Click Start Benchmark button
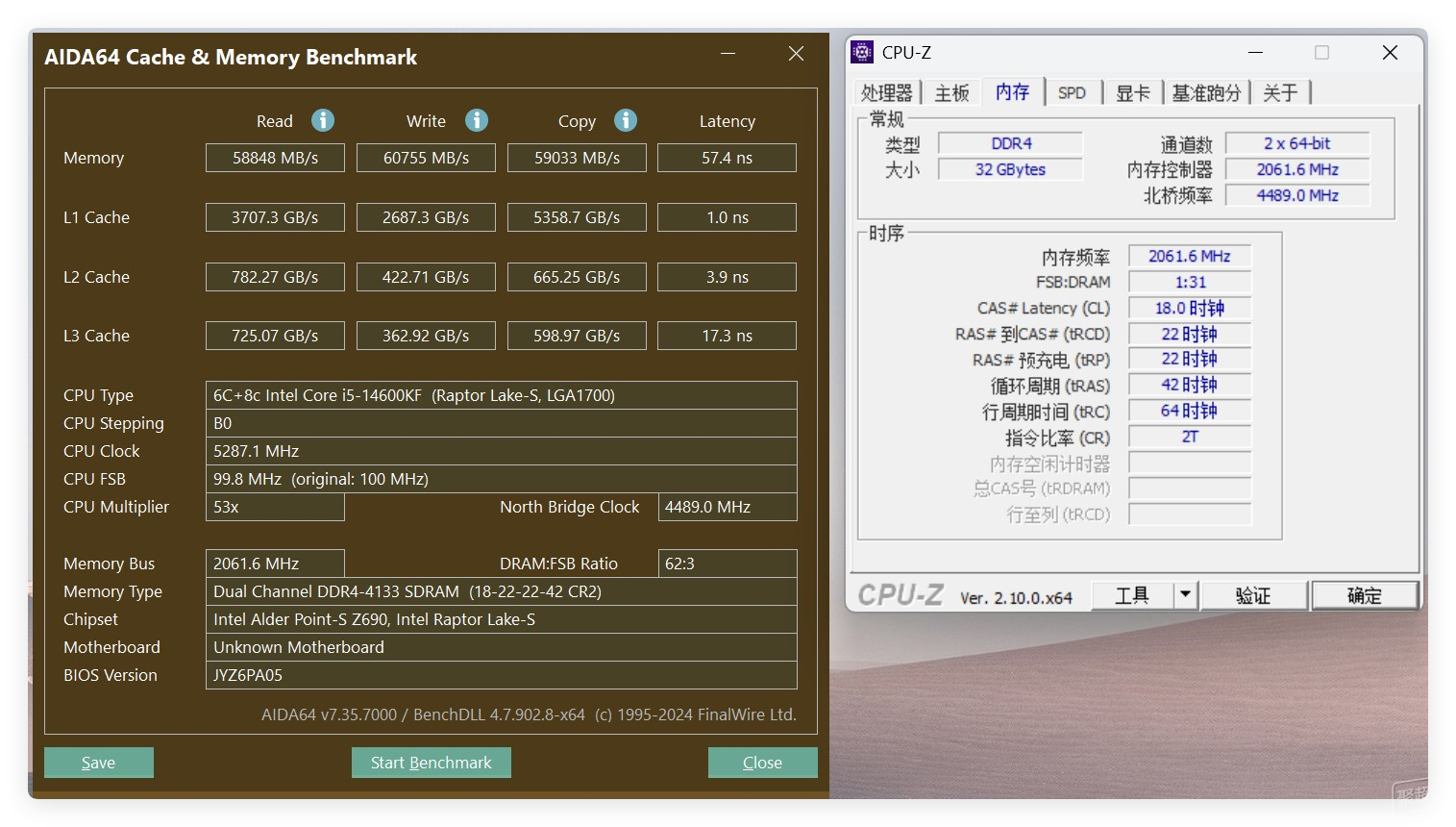 click(432, 763)
